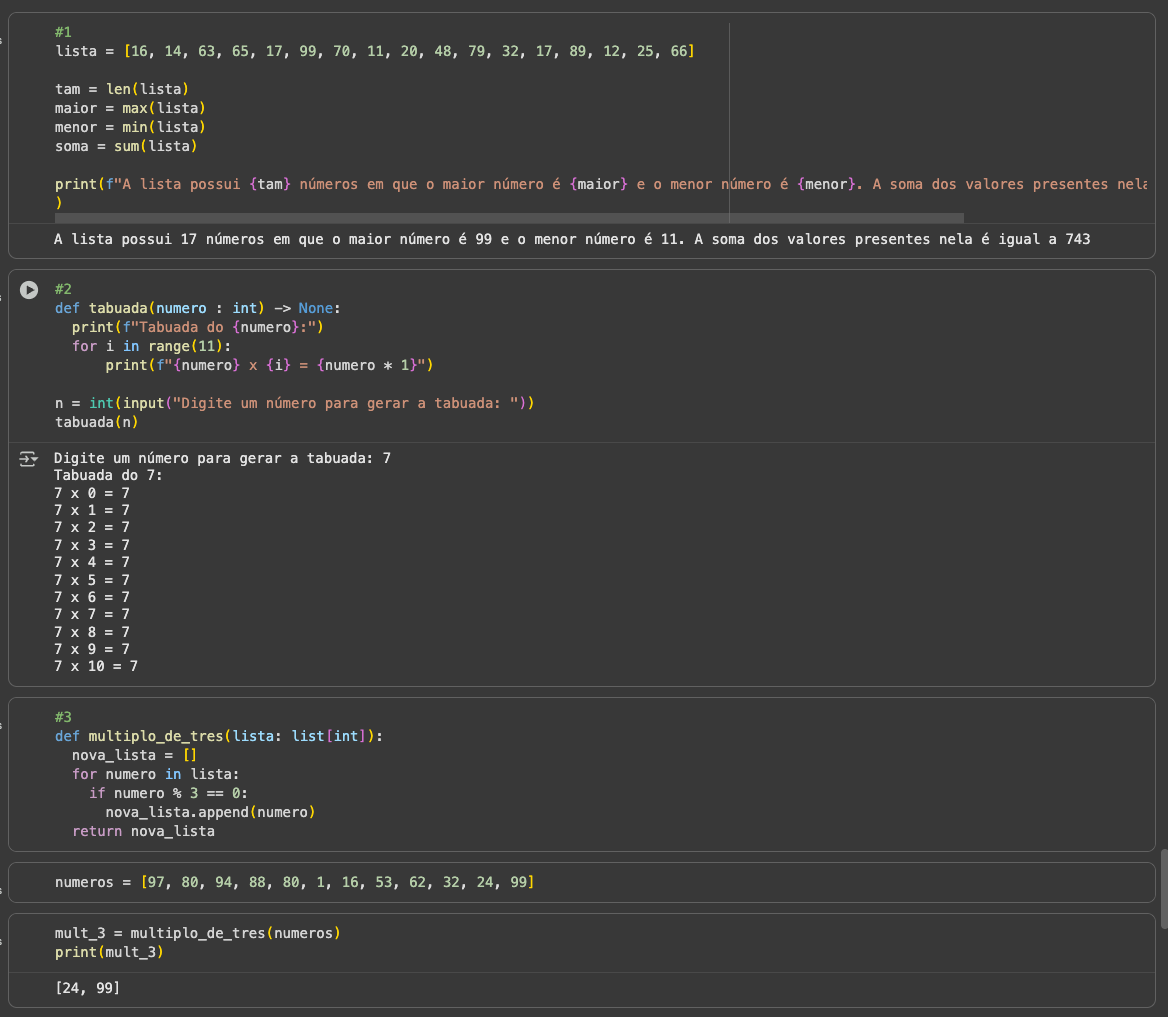
Task: Click the 'for i in range(11)' line
Action: (x=151, y=346)
